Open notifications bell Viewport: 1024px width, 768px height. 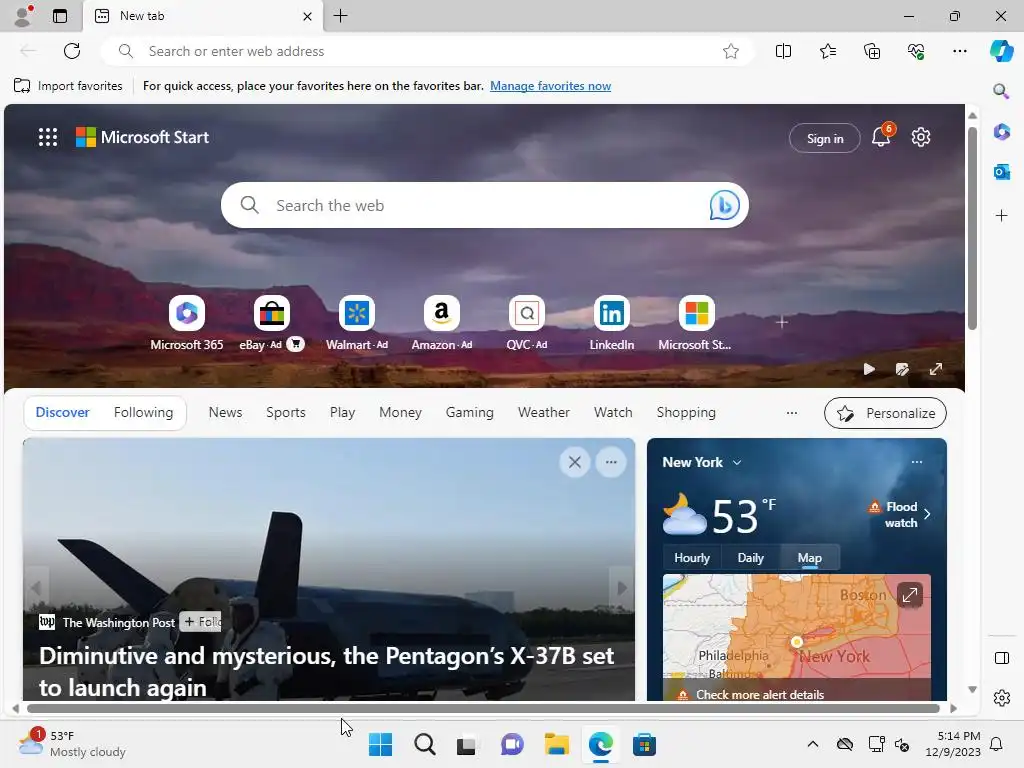click(881, 137)
